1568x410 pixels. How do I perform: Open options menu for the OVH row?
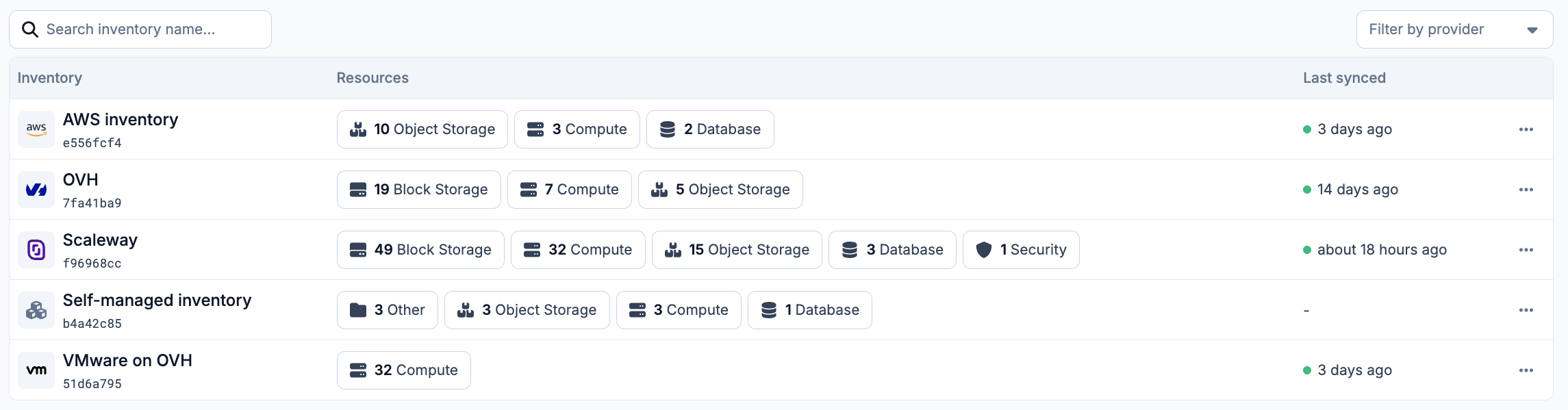1526,190
